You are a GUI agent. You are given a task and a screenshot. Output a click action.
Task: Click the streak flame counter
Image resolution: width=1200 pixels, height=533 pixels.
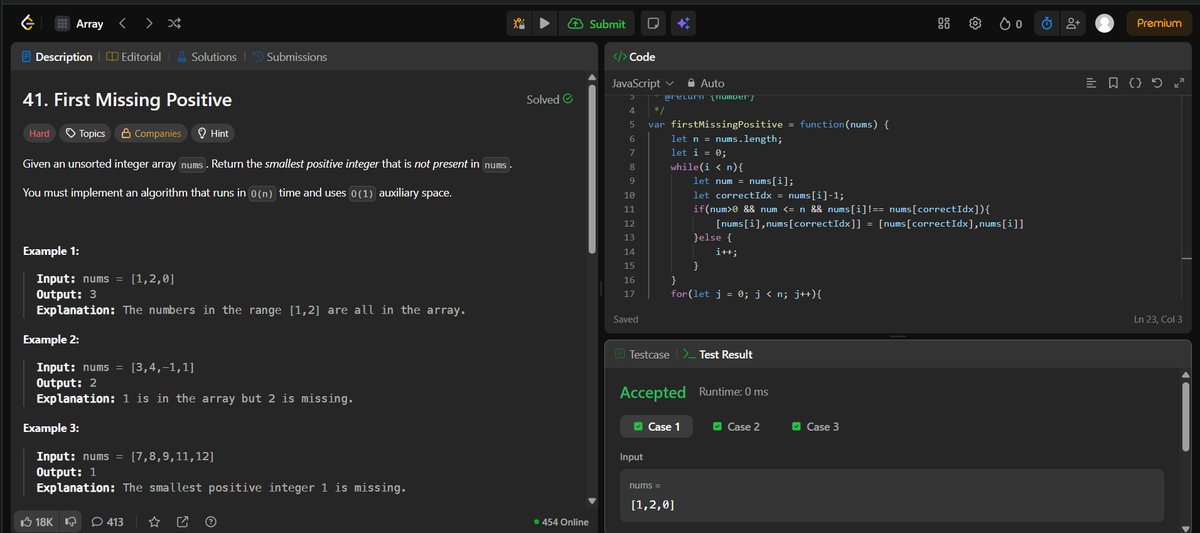(1011, 23)
